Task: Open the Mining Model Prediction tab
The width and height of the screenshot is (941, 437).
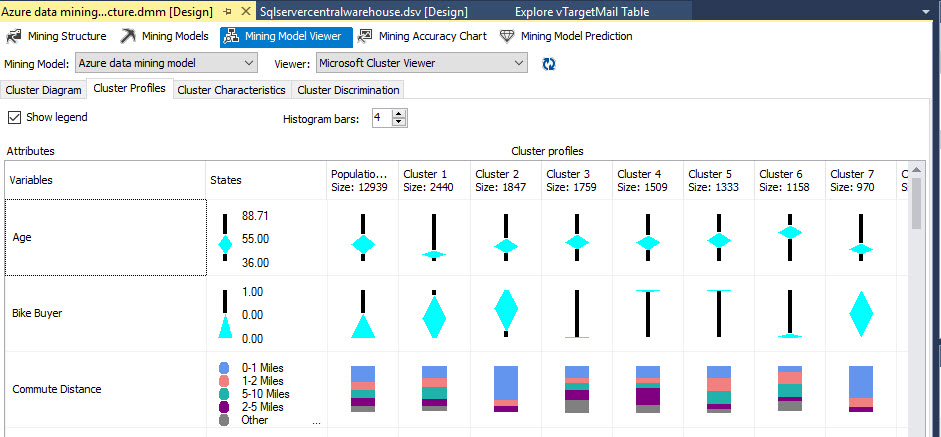Action: coord(566,37)
